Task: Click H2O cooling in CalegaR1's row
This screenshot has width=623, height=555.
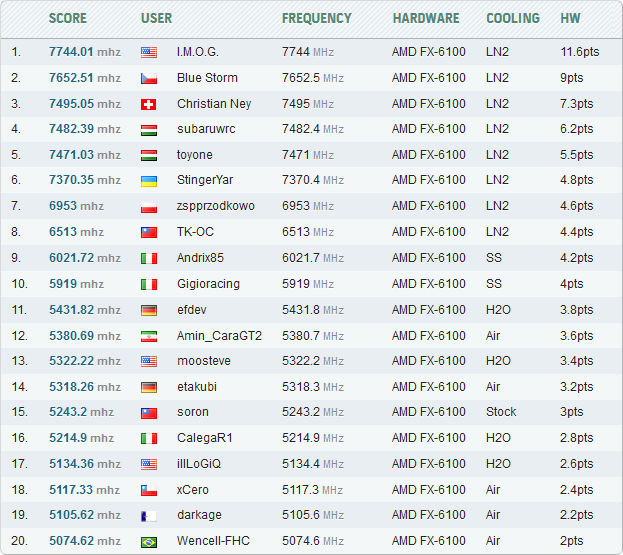Action: click(x=498, y=438)
